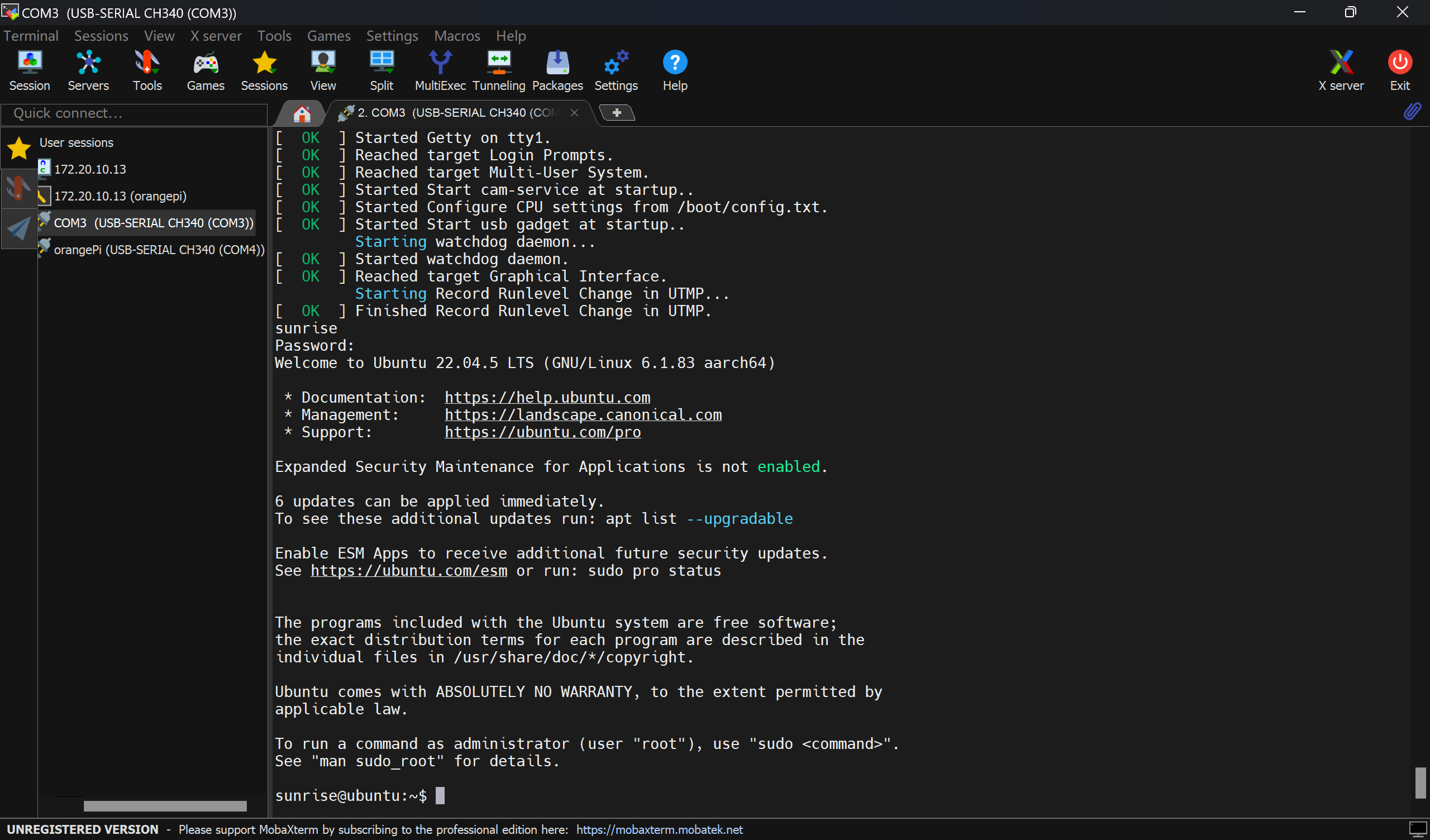Open the Terminal menu
Viewport: 1430px width, 840px height.
31,36
